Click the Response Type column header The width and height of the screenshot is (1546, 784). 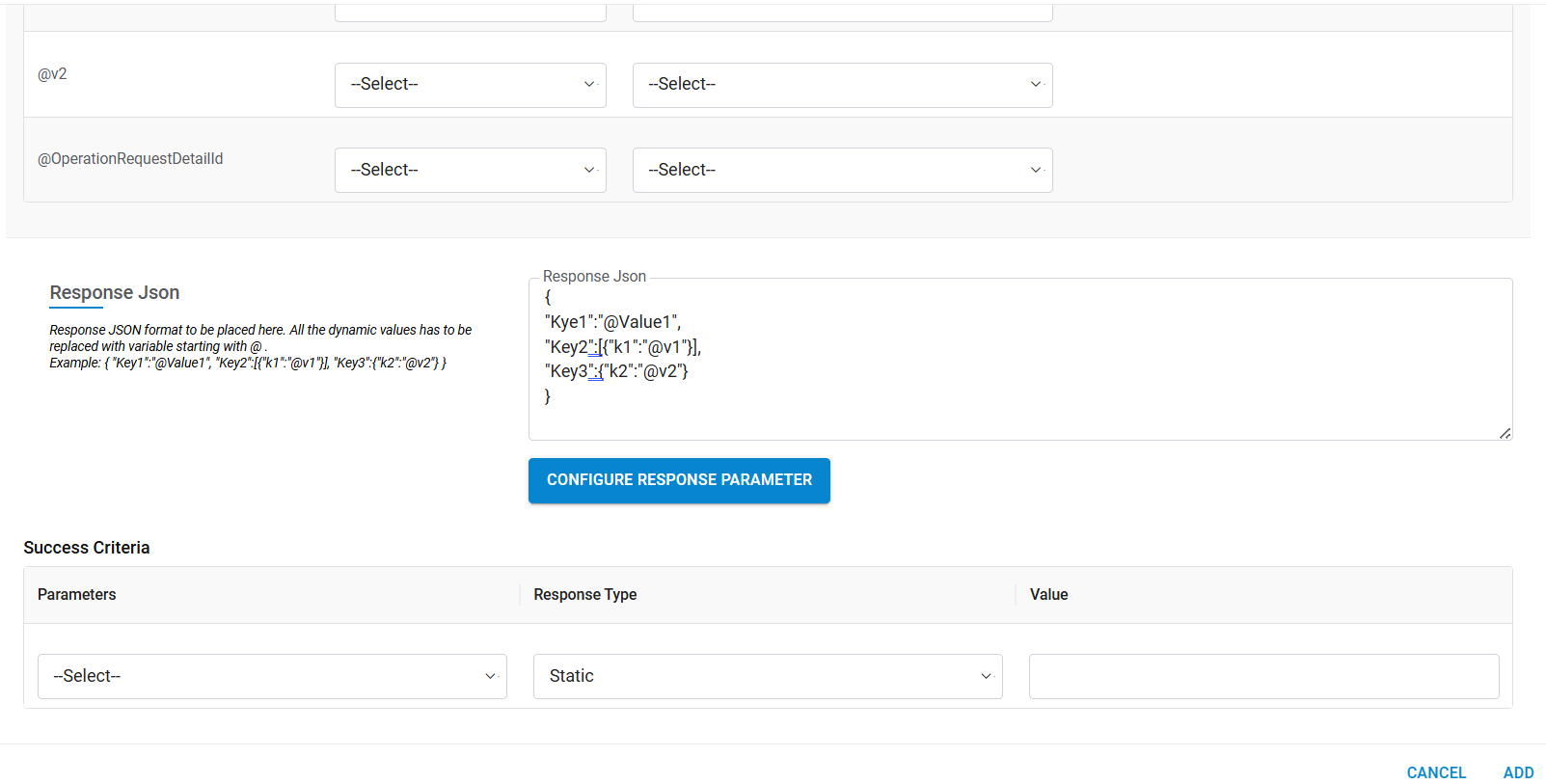[x=585, y=594]
